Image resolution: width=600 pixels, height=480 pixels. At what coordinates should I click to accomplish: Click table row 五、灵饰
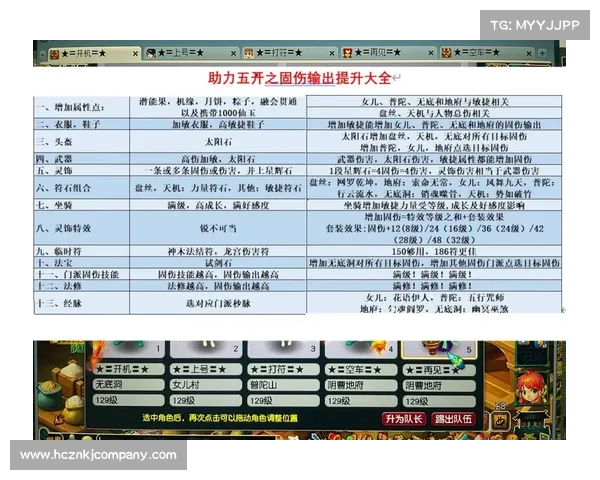(298, 170)
